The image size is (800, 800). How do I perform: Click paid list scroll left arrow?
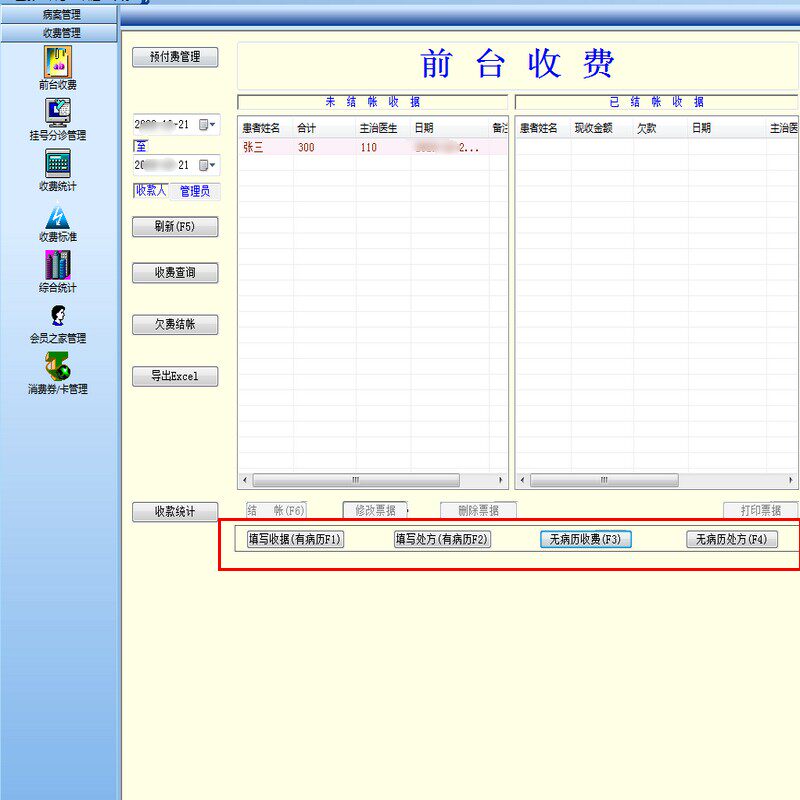522,480
